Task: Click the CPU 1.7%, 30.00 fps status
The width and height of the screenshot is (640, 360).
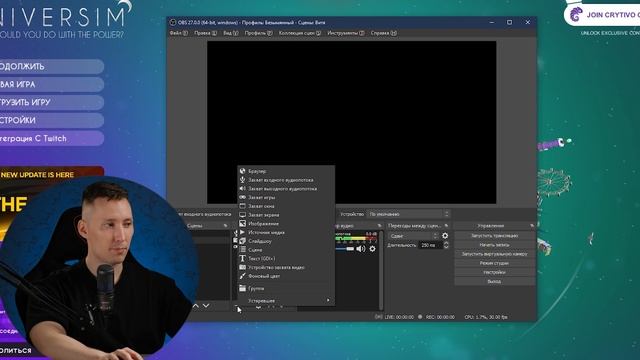Action: coord(486,317)
